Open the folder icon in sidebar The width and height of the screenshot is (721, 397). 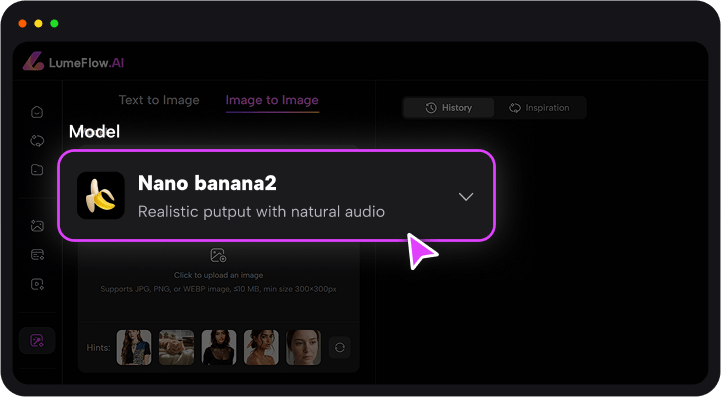point(37,169)
